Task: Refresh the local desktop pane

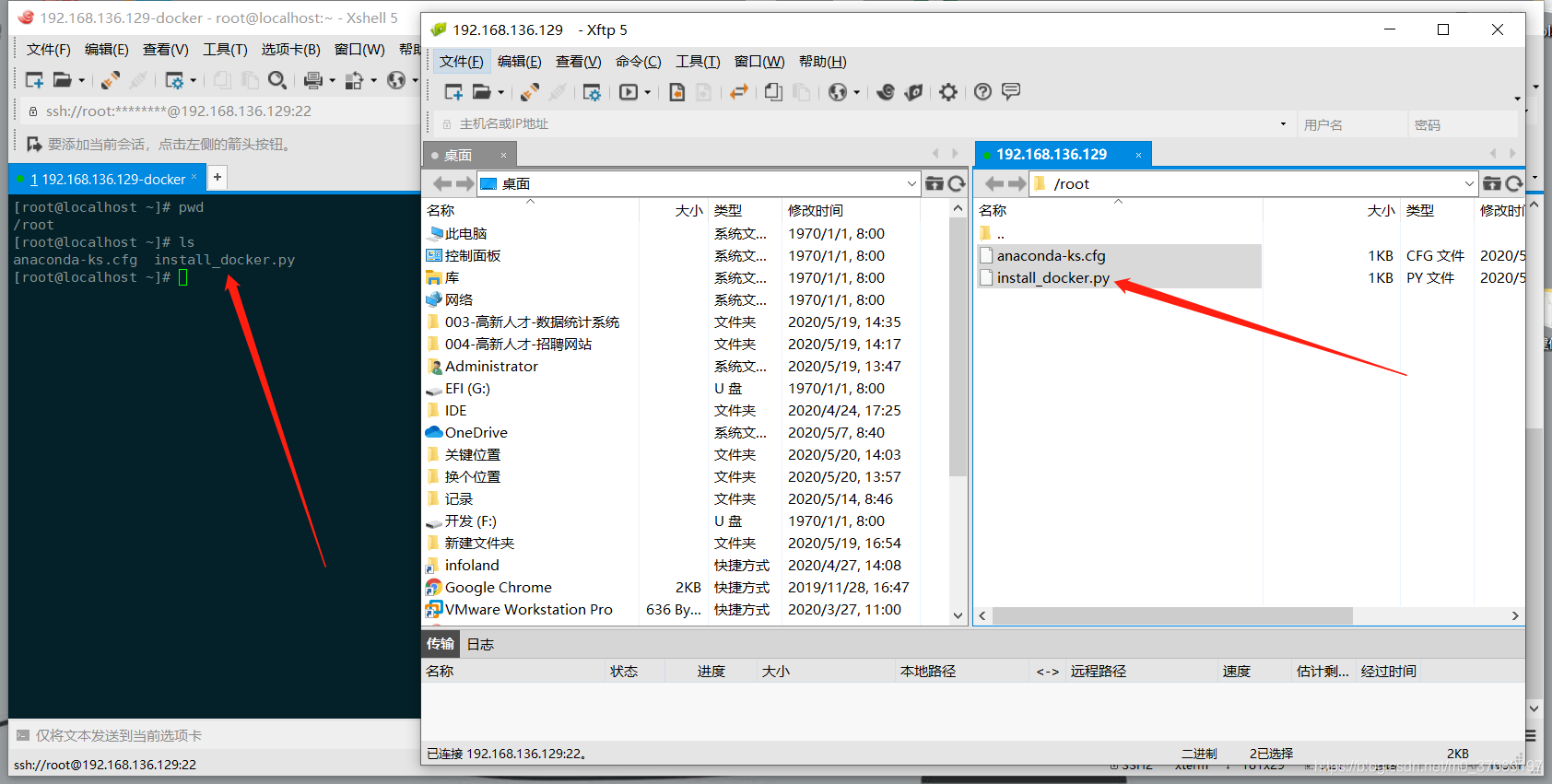Action: coord(957,183)
